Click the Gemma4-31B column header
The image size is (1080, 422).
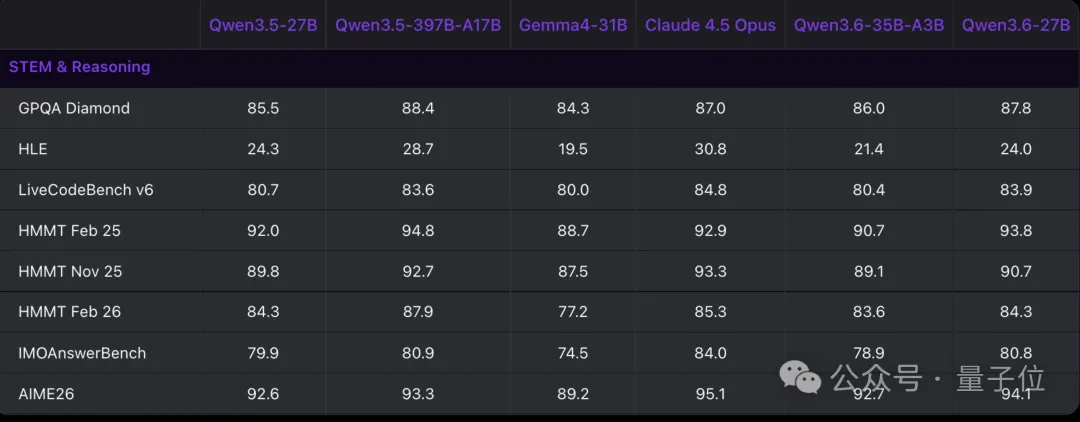(573, 25)
